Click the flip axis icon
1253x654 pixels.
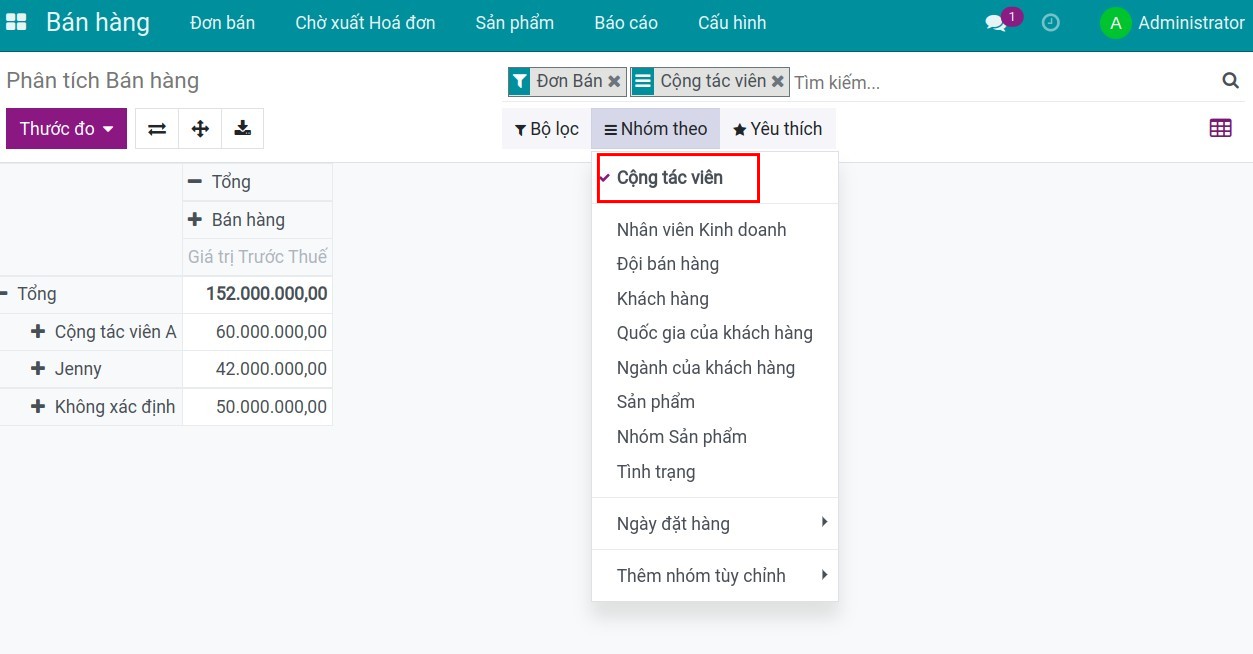tap(157, 129)
